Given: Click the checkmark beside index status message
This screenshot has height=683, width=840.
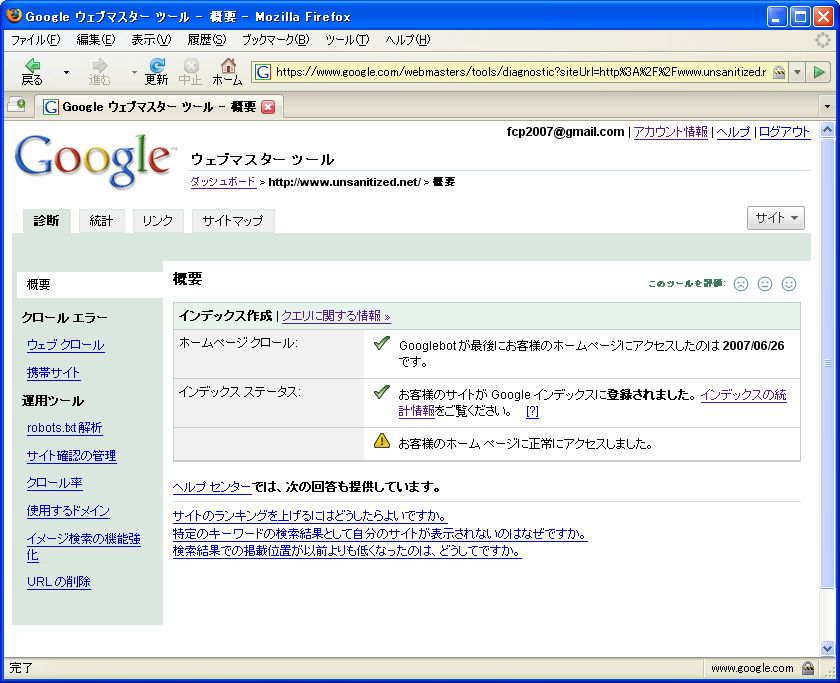Looking at the screenshot, I should click(381, 392).
